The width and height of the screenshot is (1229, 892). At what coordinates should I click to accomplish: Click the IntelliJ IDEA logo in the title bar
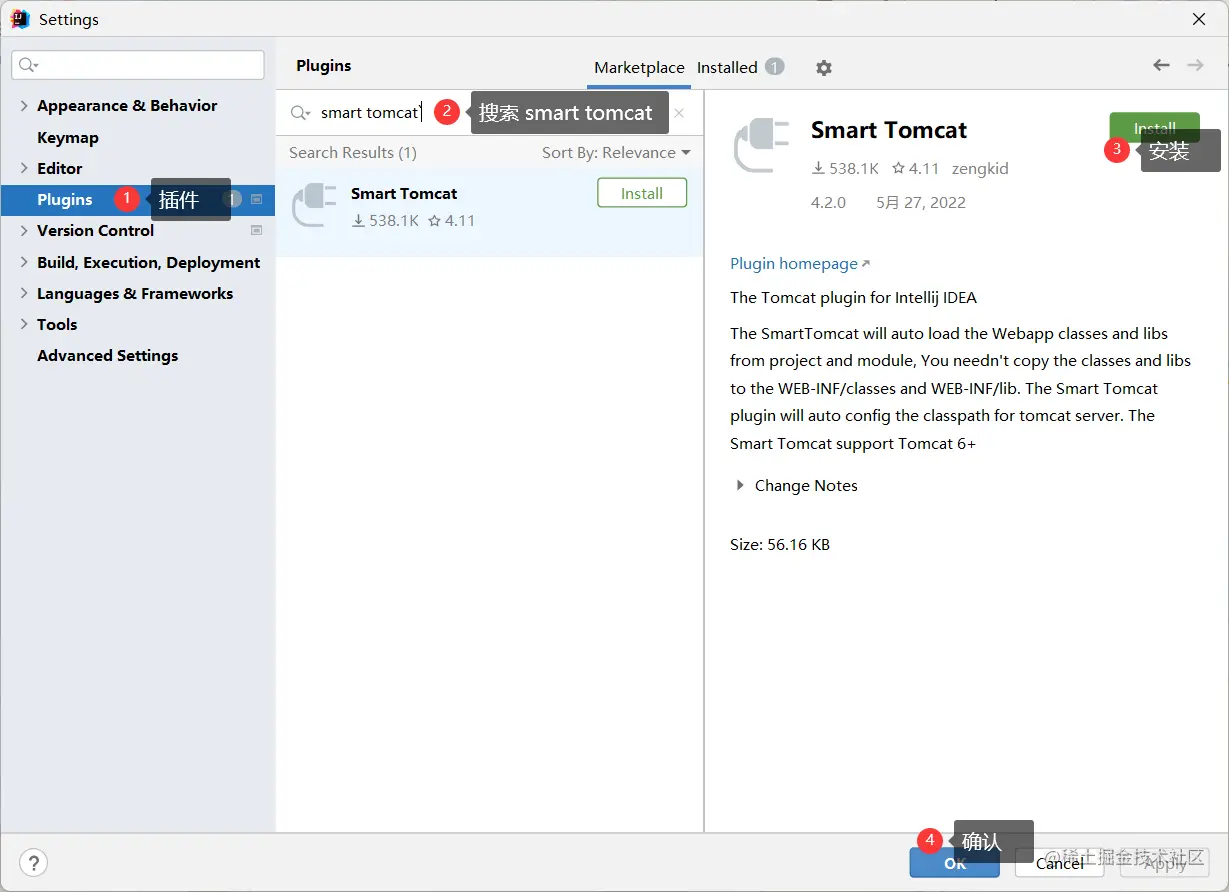pos(20,19)
